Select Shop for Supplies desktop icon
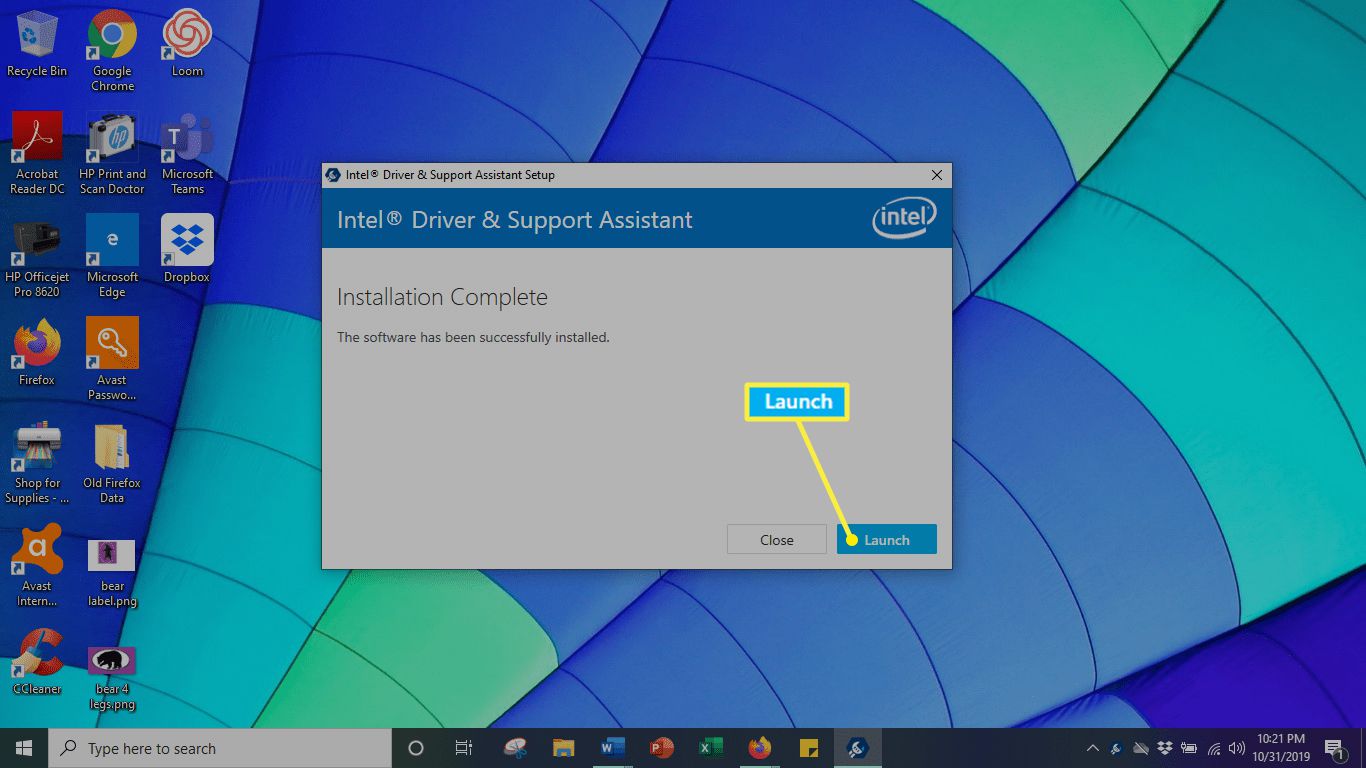 [37, 463]
